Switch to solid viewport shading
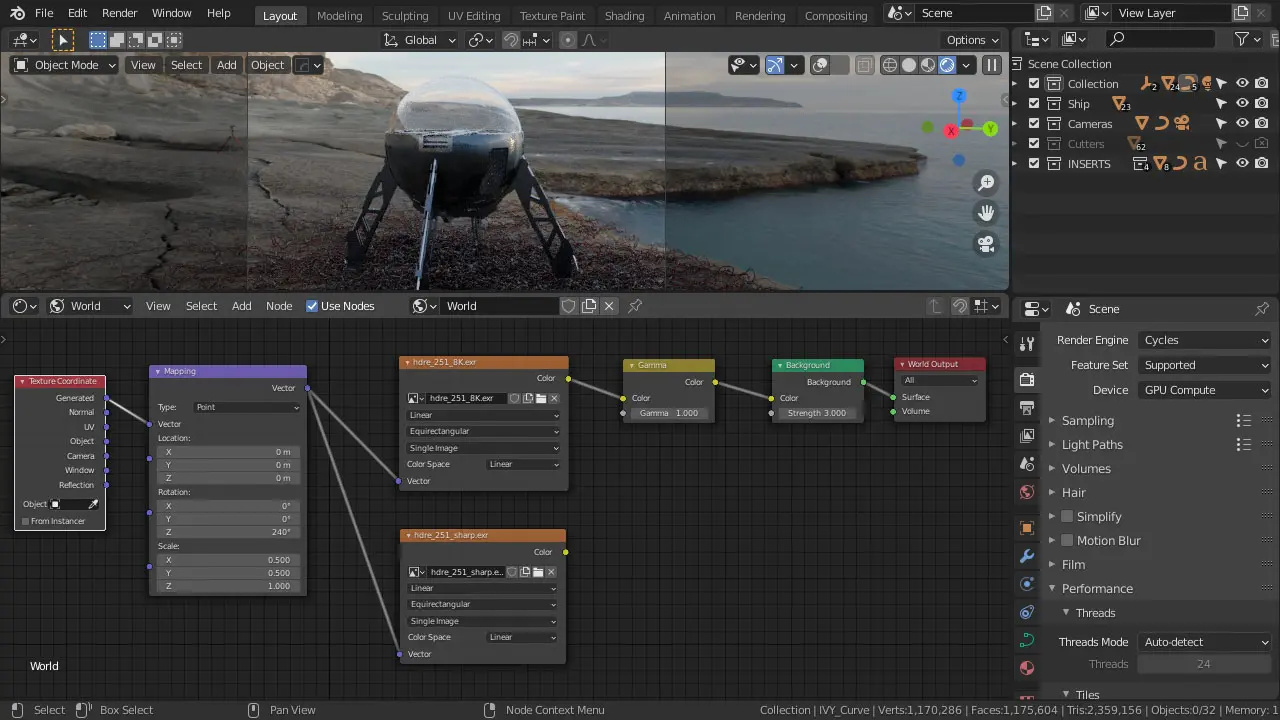 click(909, 65)
